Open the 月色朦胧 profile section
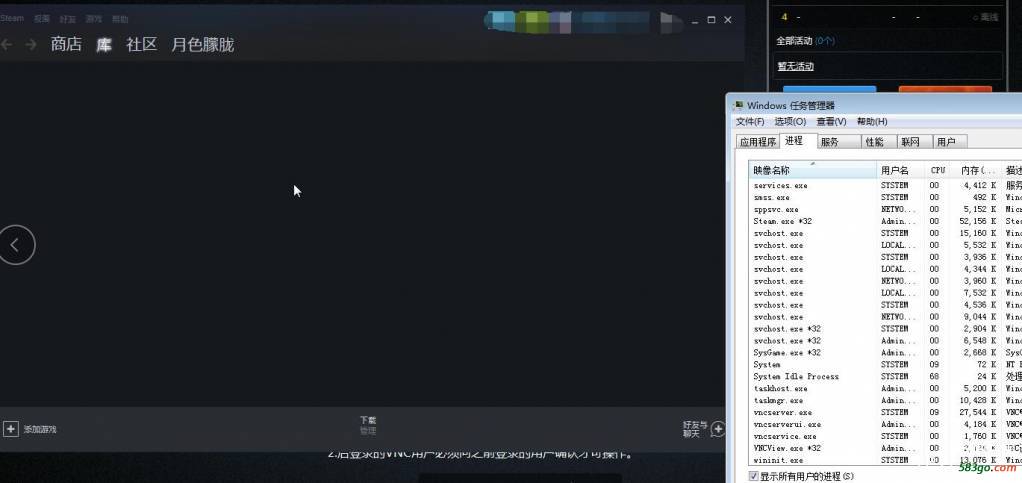The image size is (1022, 483). (x=203, y=44)
